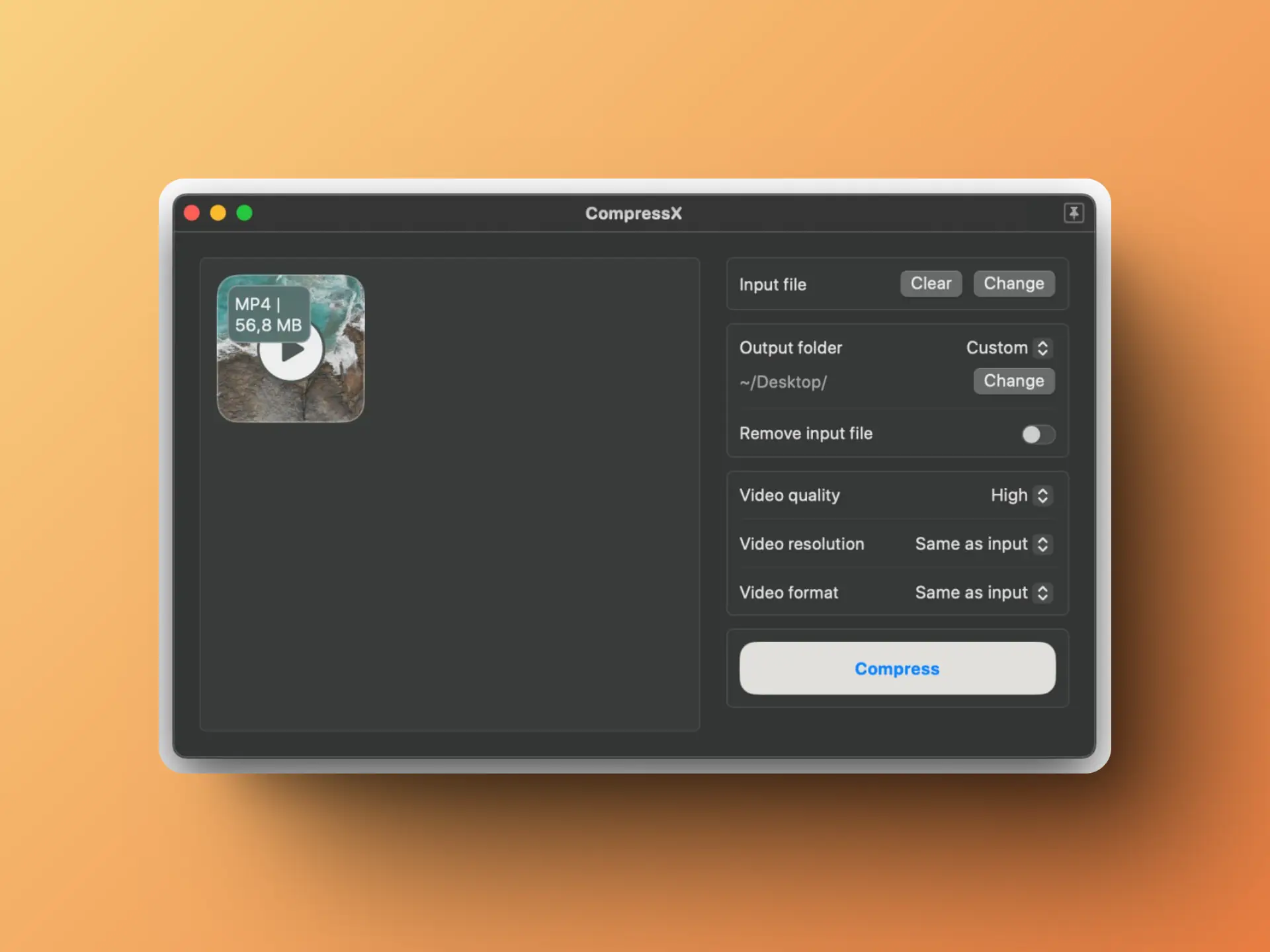Viewport: 1270px width, 952px height.
Task: Start compression with Compress button
Action: [897, 668]
